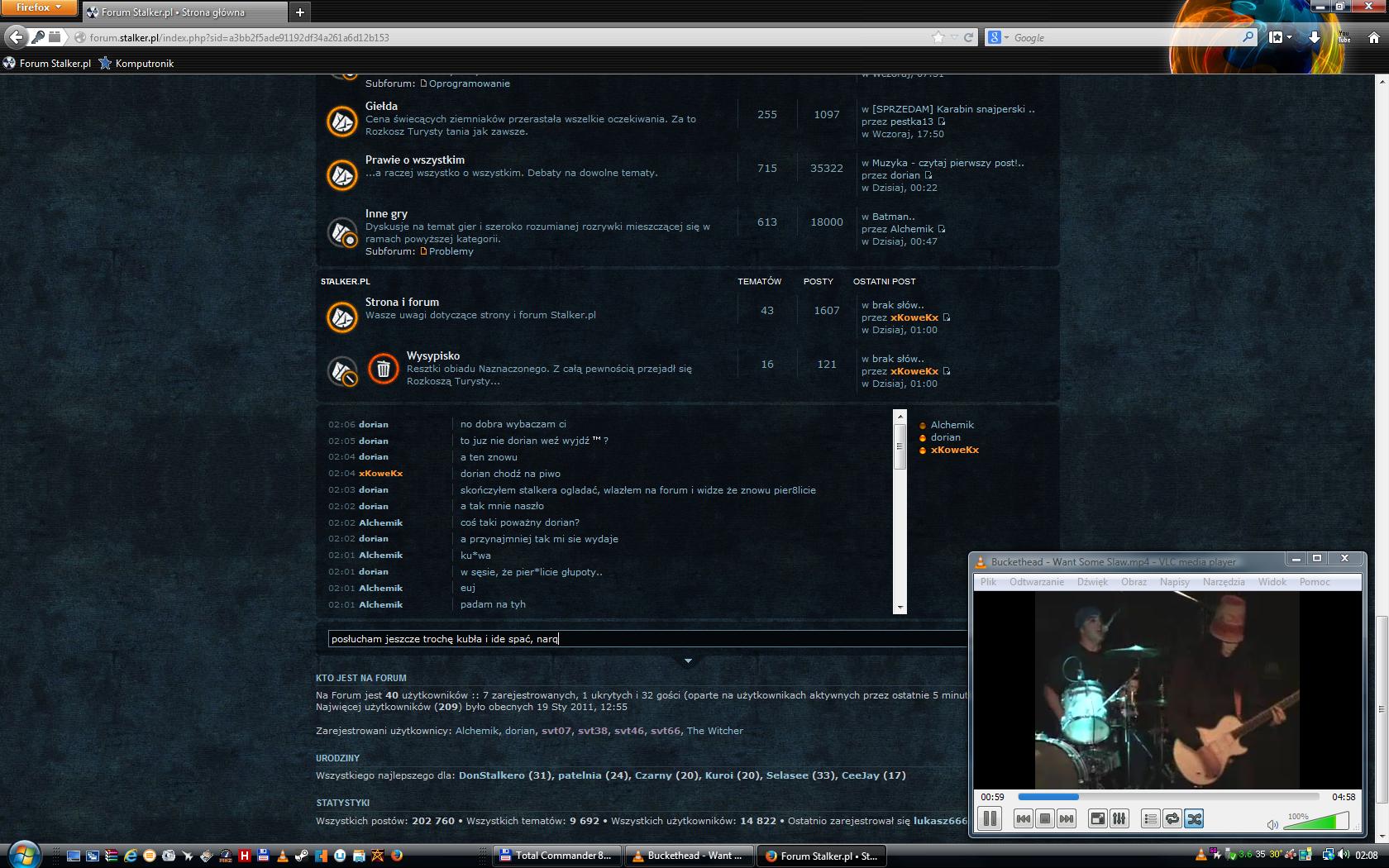
Task: Toggle VLC fullscreen video mode
Action: point(1097,818)
